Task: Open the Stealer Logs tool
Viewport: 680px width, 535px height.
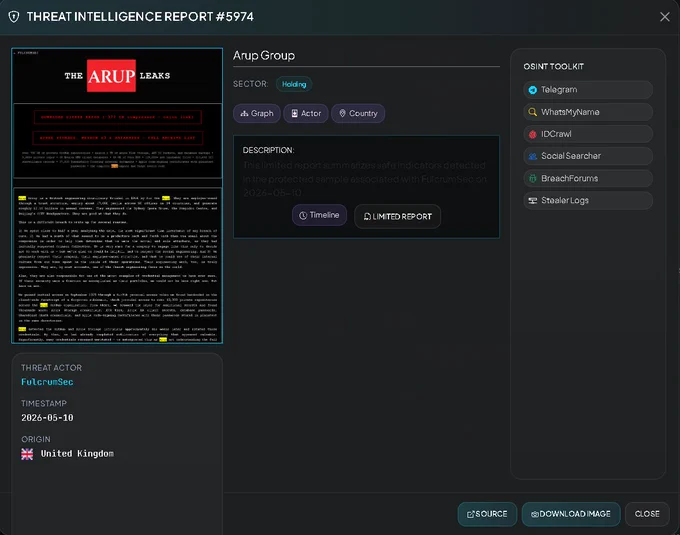Action: 588,200
